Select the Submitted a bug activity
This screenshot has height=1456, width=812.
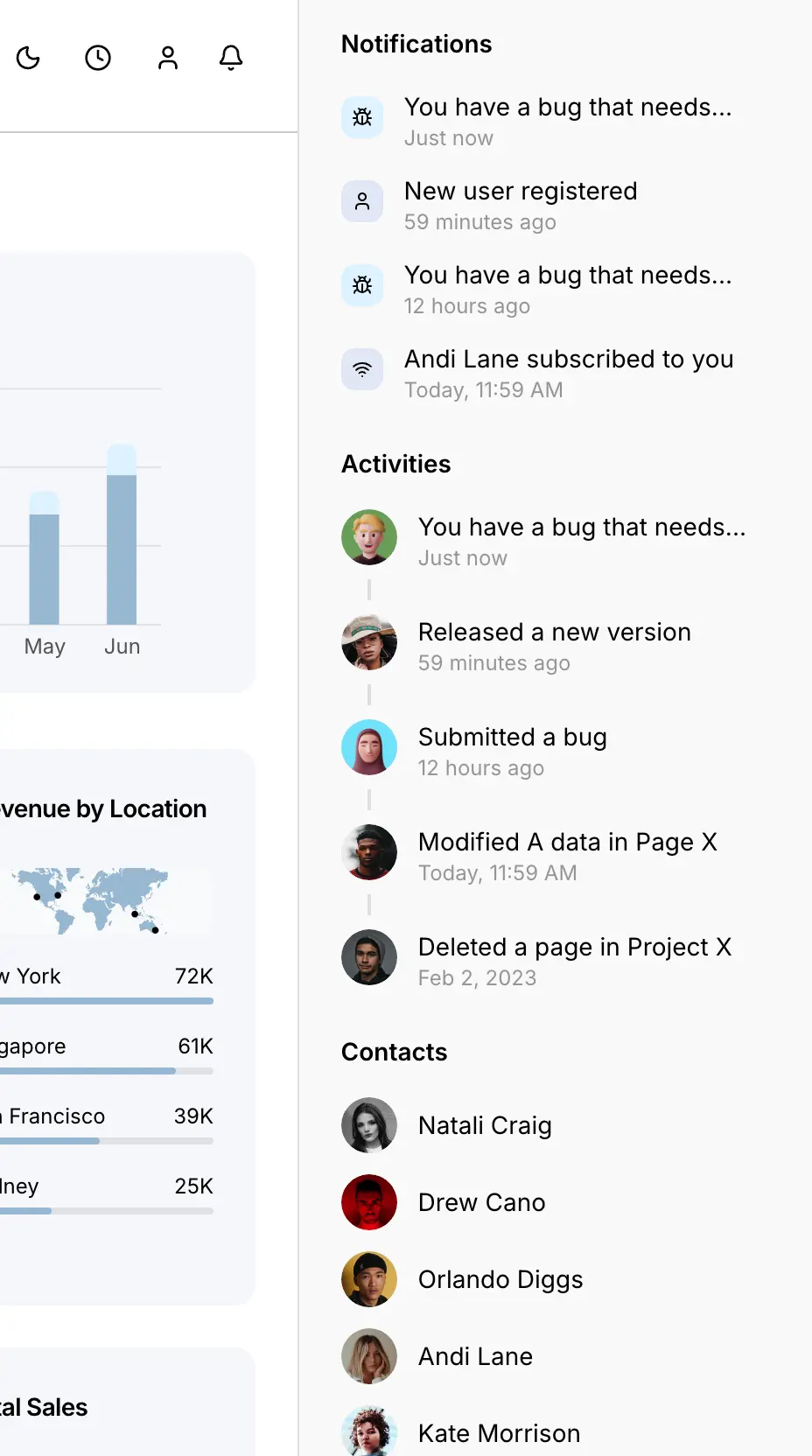[x=512, y=738]
